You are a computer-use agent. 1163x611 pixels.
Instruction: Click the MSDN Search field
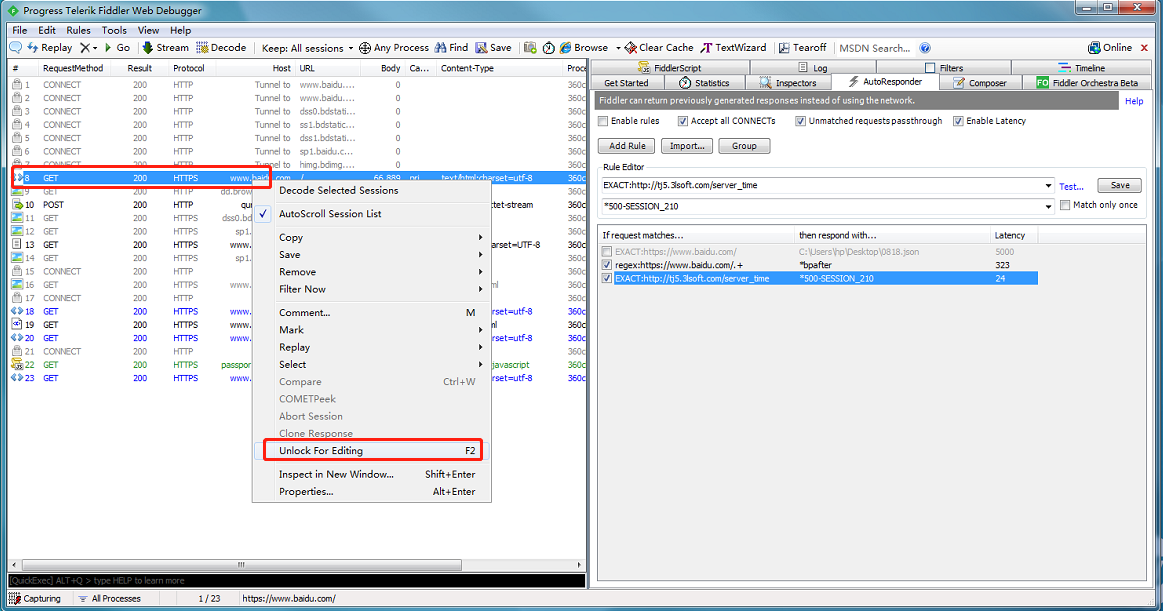(x=876, y=48)
